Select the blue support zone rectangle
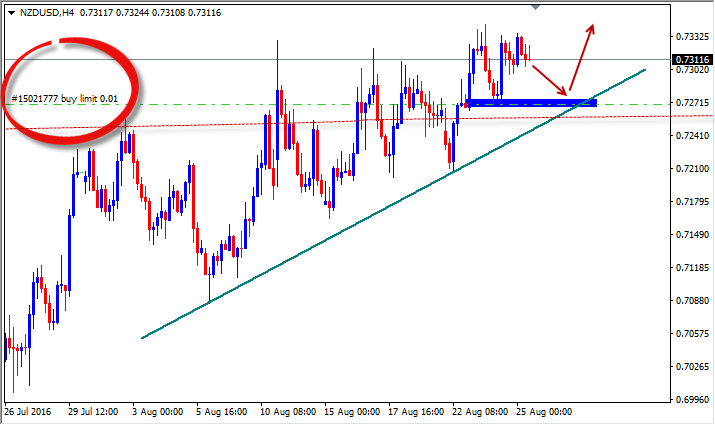715x425 pixels. coord(531,103)
